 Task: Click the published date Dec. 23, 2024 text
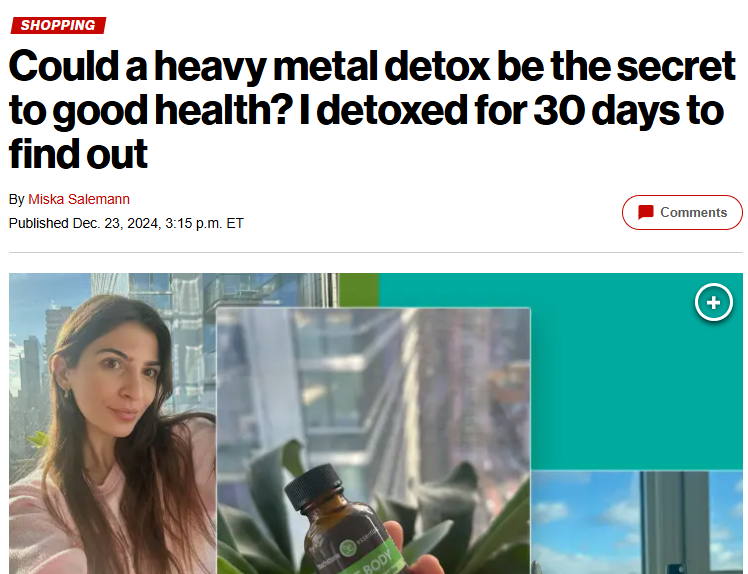115,223
